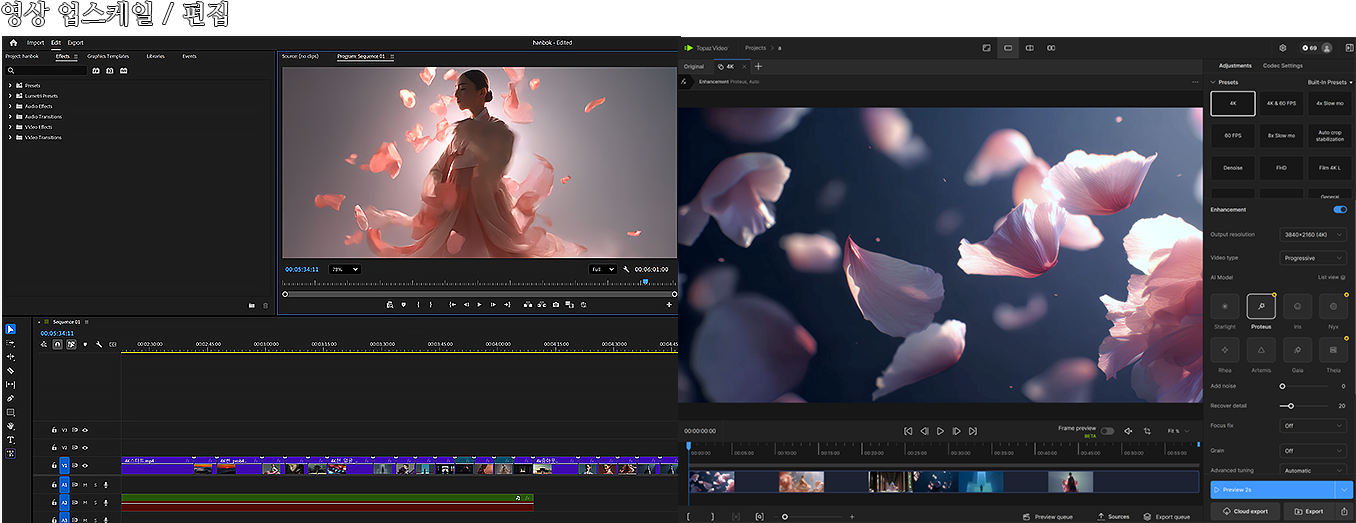Open Topaz Video settings gear
Image resolution: width=1356 pixels, height=523 pixels.
[x=1283, y=48]
